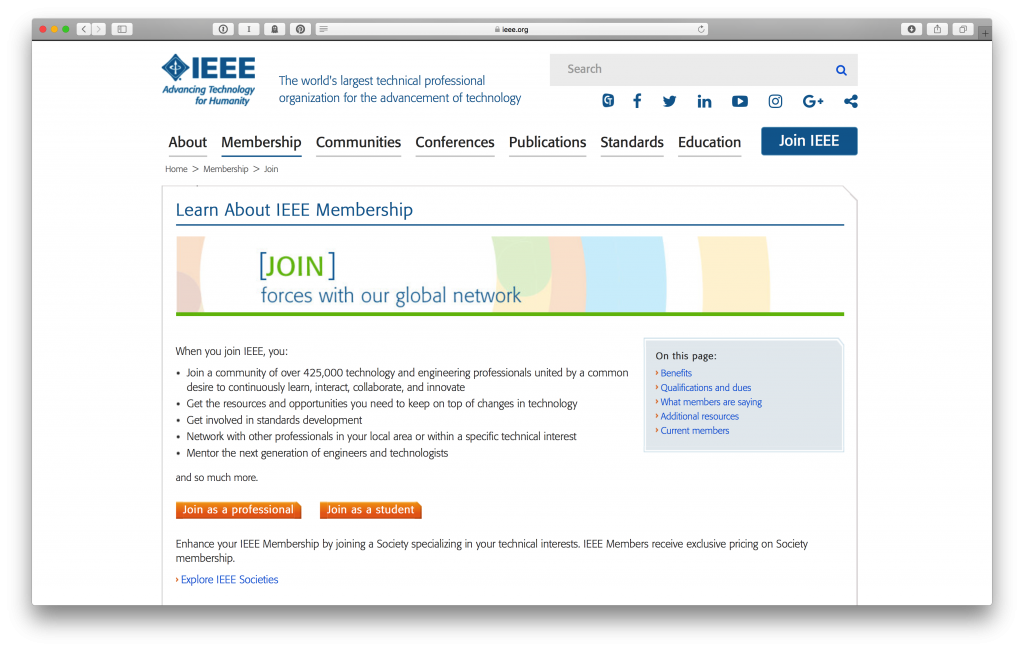The height and width of the screenshot is (651, 1024).
Task: Click the "Get involved in standards development" bullet
Action: tap(274, 420)
